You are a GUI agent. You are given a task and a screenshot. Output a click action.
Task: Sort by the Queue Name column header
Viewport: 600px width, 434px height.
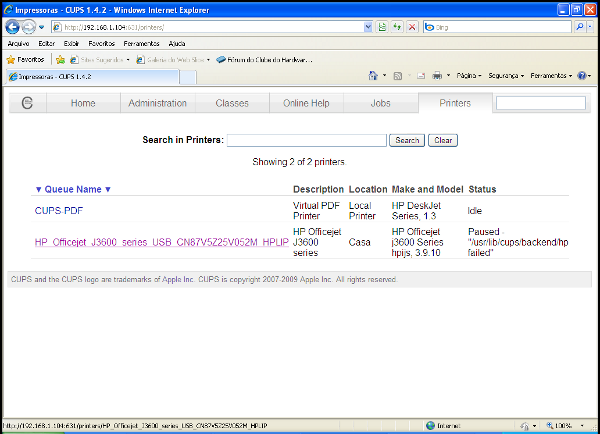pyautogui.click(x=73, y=189)
